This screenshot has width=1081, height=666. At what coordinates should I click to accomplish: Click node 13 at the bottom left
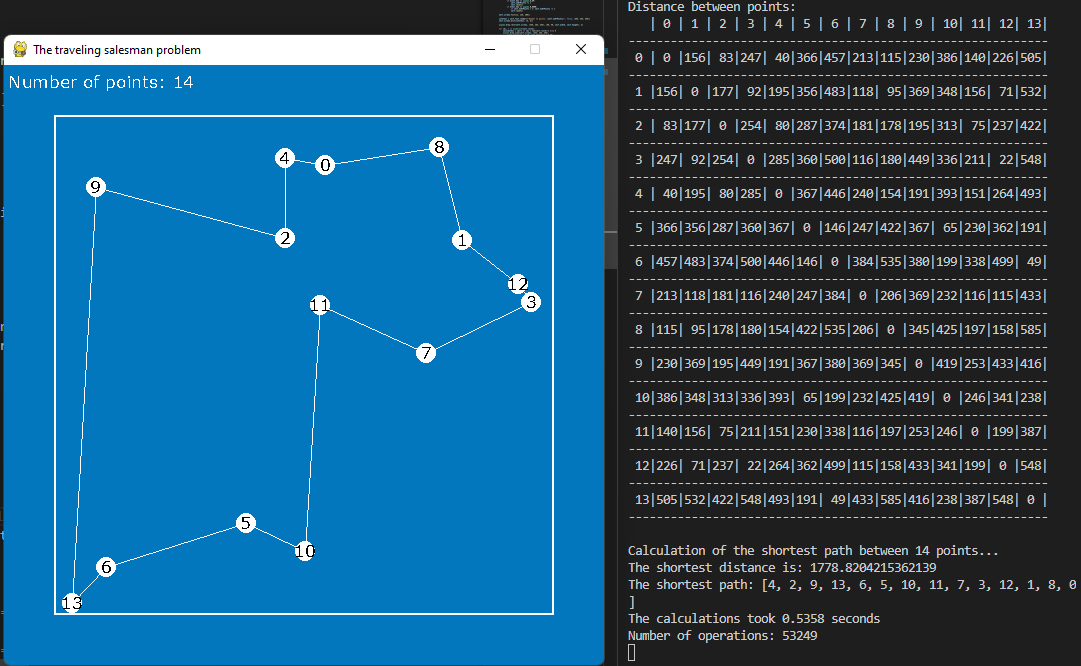pyautogui.click(x=71, y=604)
